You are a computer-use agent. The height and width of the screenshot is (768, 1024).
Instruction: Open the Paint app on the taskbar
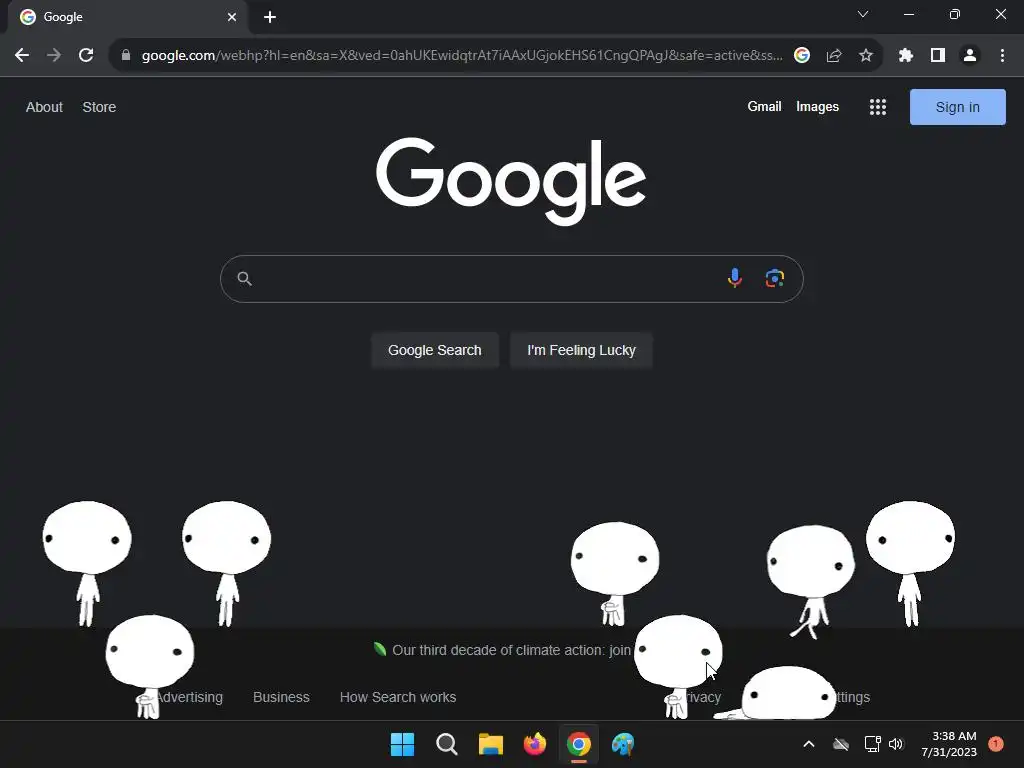tap(623, 744)
